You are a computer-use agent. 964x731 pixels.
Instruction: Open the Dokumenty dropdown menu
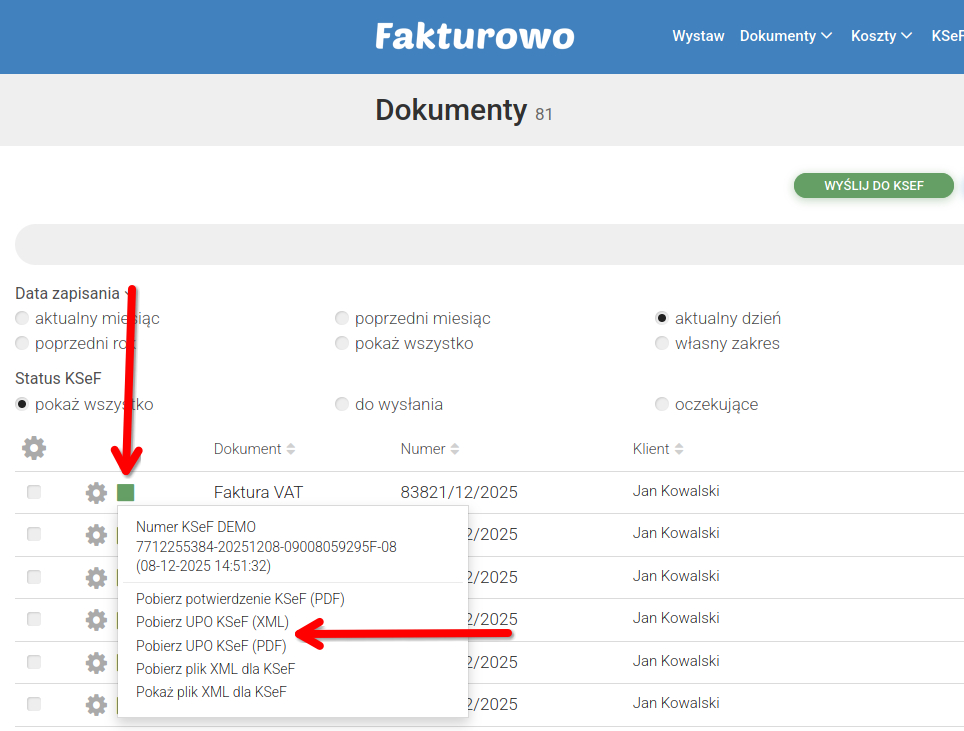pos(786,35)
